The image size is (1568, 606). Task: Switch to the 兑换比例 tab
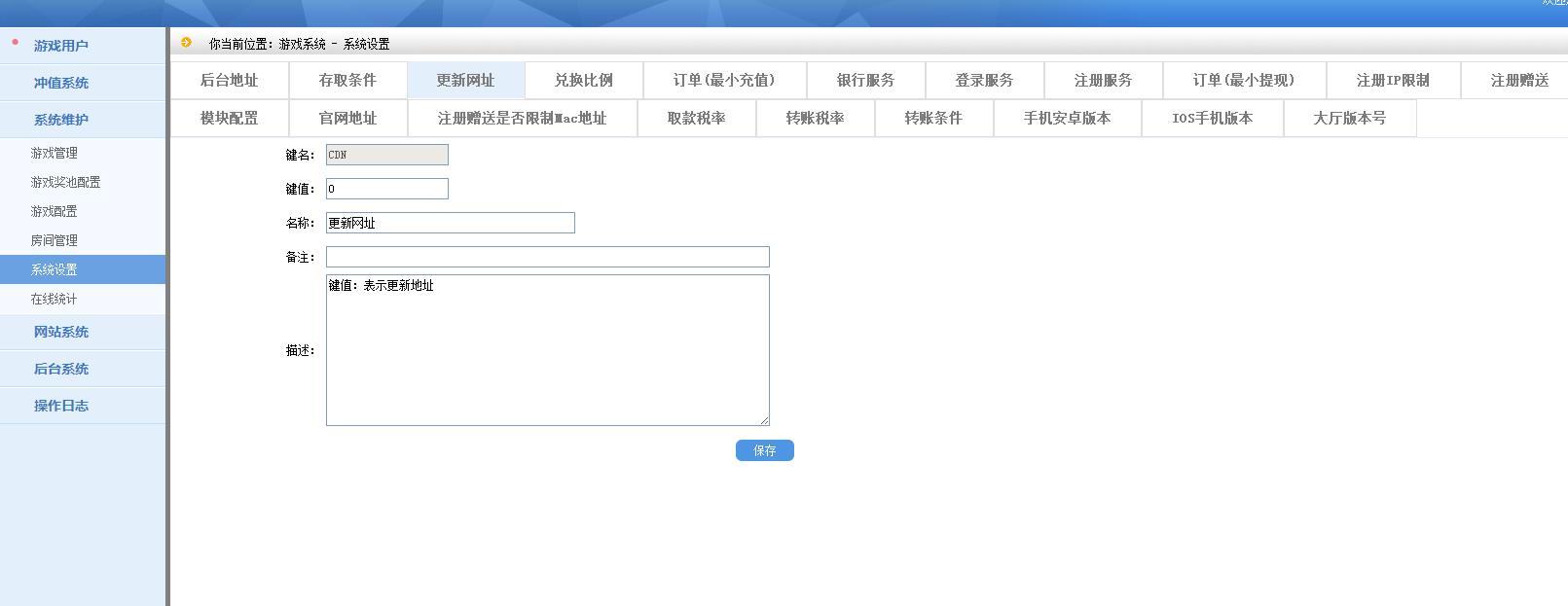click(x=584, y=81)
